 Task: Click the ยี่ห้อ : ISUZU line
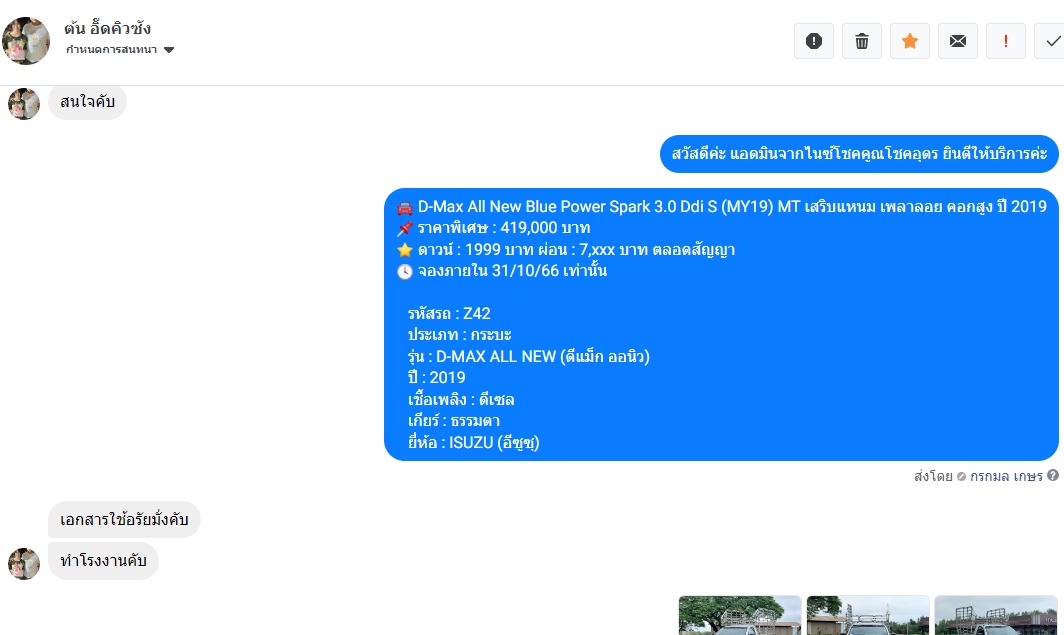click(x=474, y=443)
